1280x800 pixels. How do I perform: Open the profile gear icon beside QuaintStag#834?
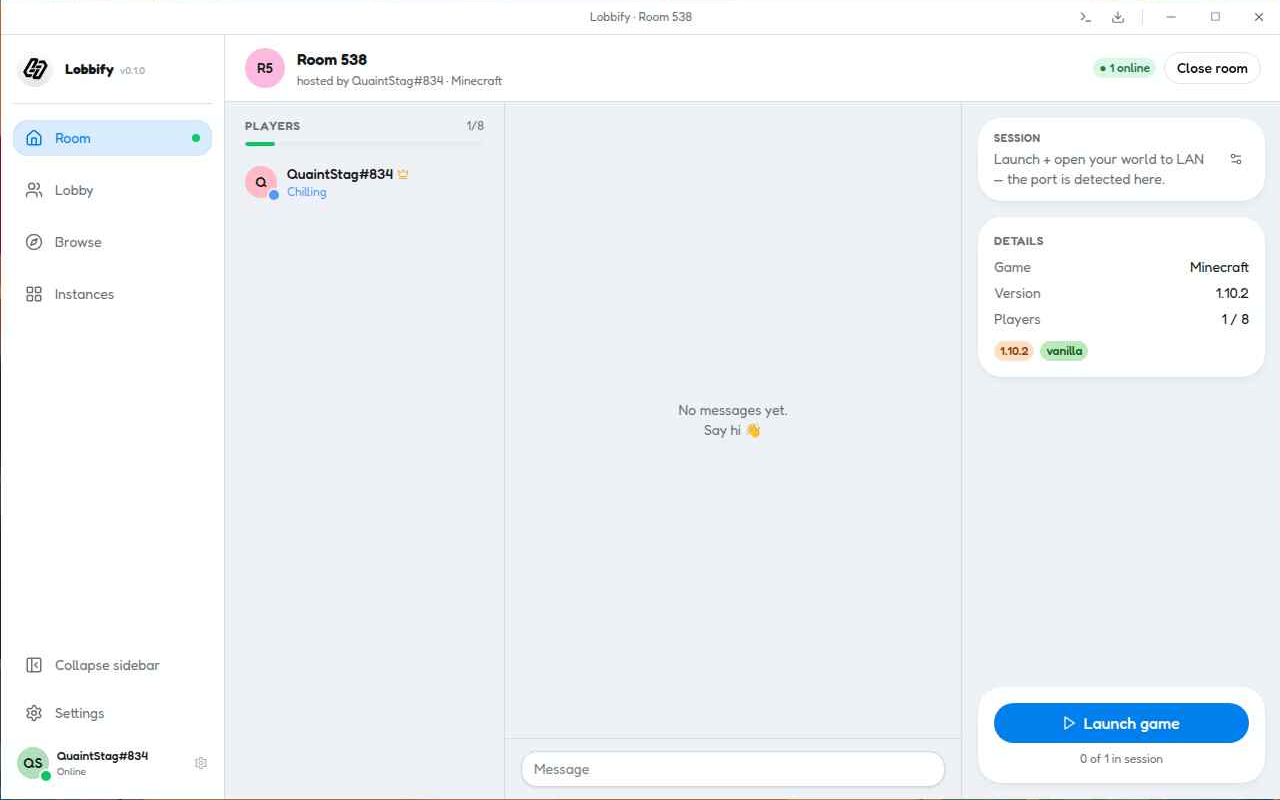click(x=201, y=763)
